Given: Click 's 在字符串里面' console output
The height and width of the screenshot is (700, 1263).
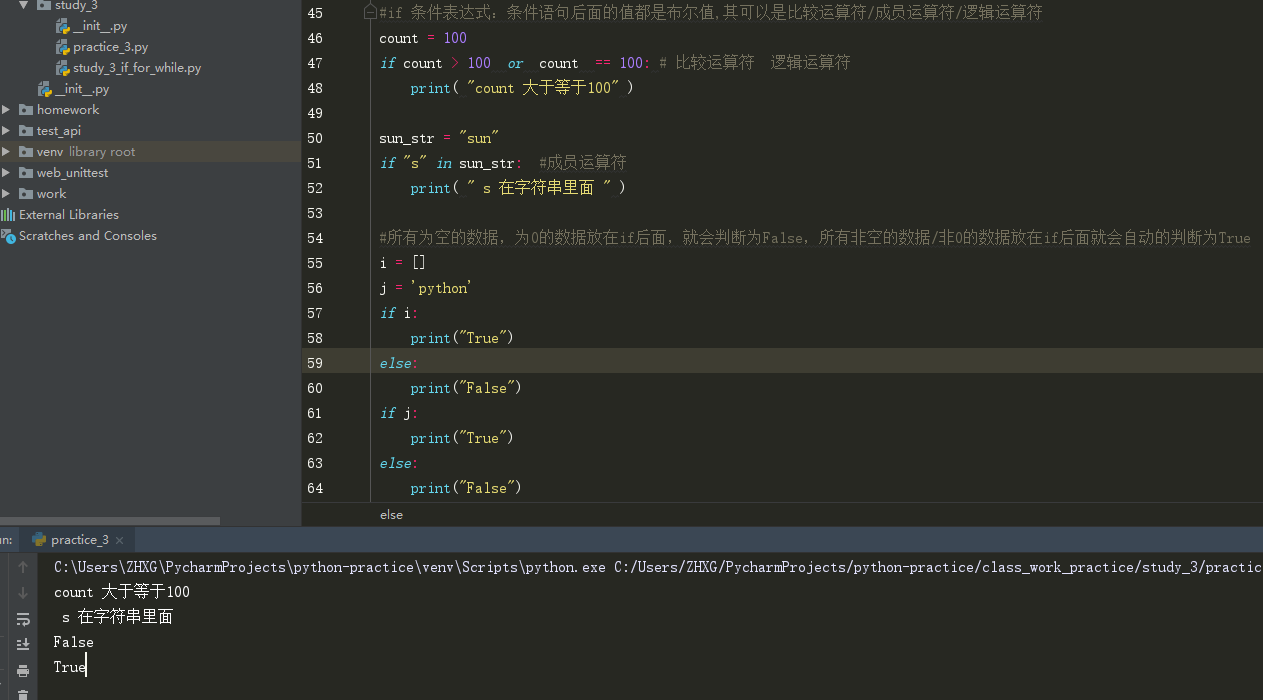Looking at the screenshot, I should [x=117, y=617].
